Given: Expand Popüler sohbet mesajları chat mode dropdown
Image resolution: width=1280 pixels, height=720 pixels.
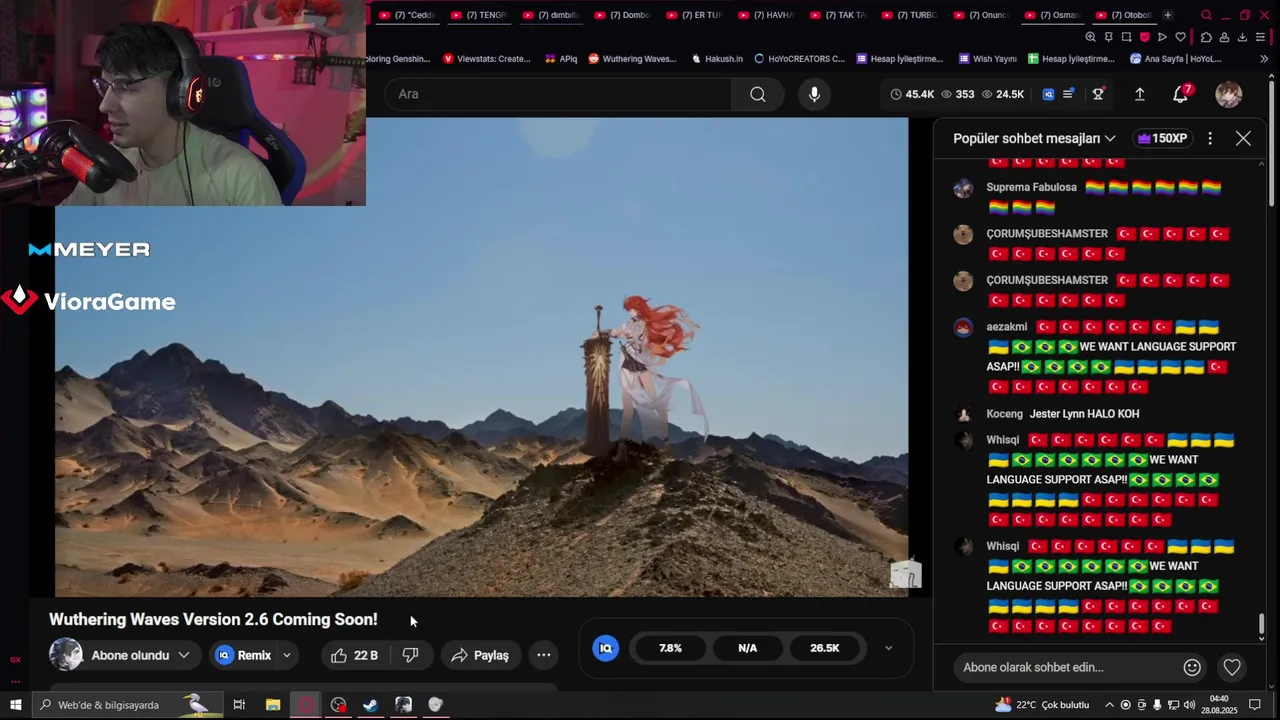Looking at the screenshot, I should coord(1034,138).
